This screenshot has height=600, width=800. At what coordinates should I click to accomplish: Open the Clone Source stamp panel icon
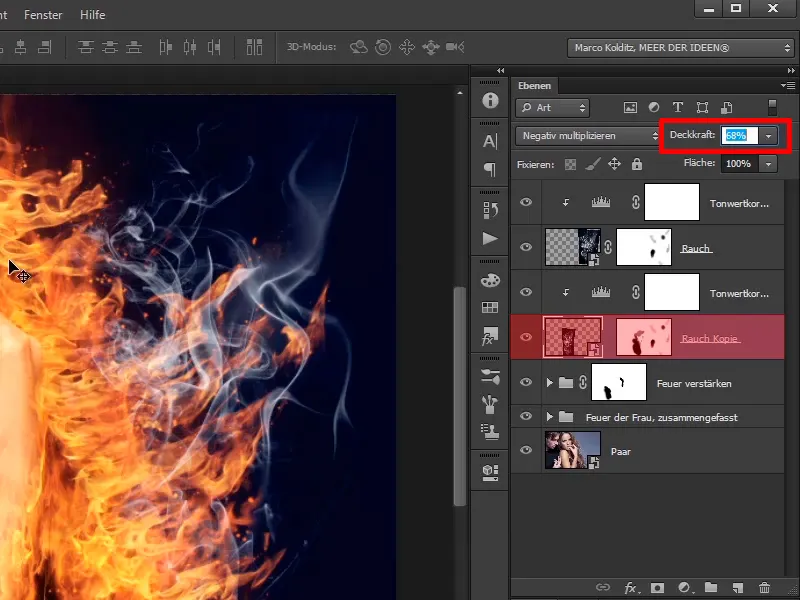[490, 432]
